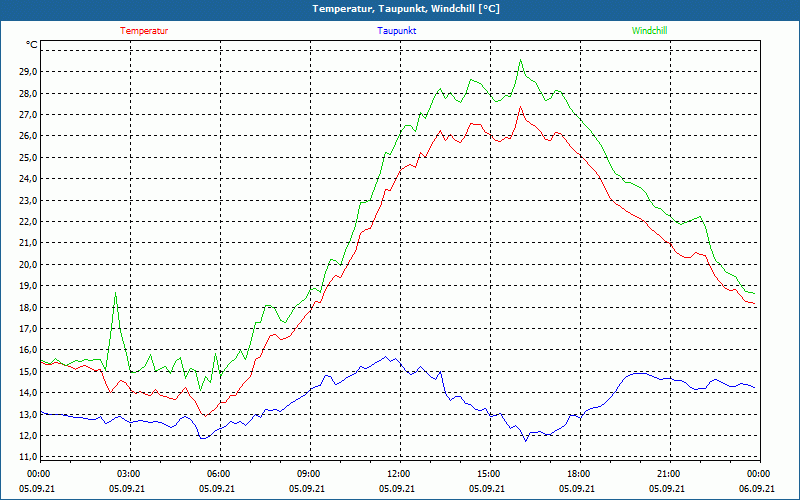This screenshot has height=500, width=800.
Task: Click the '15:00' time axis label
Action: tap(490, 474)
